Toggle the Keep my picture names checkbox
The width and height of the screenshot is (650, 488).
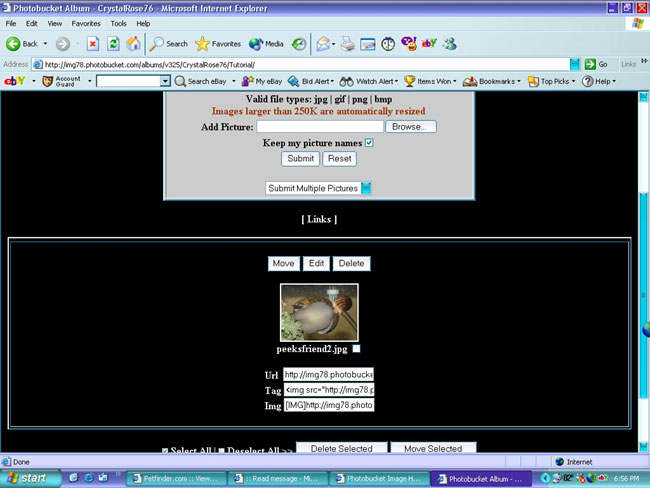tap(369, 143)
